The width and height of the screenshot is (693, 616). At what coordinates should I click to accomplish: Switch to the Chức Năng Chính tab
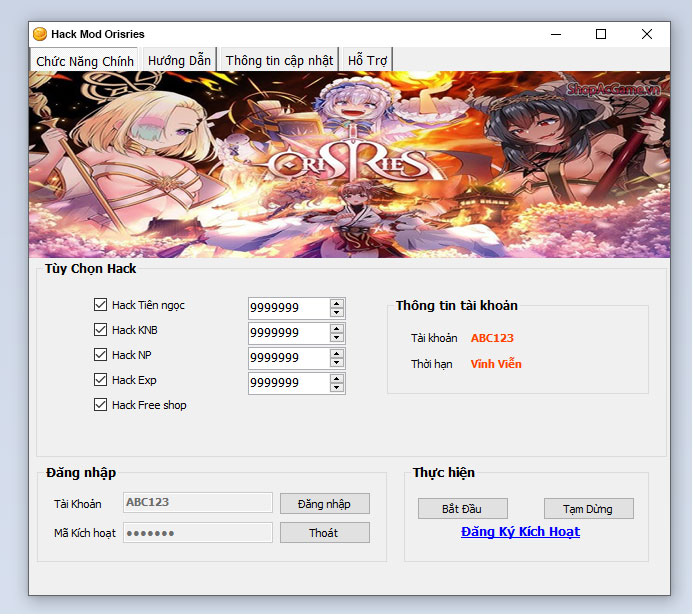click(x=84, y=61)
